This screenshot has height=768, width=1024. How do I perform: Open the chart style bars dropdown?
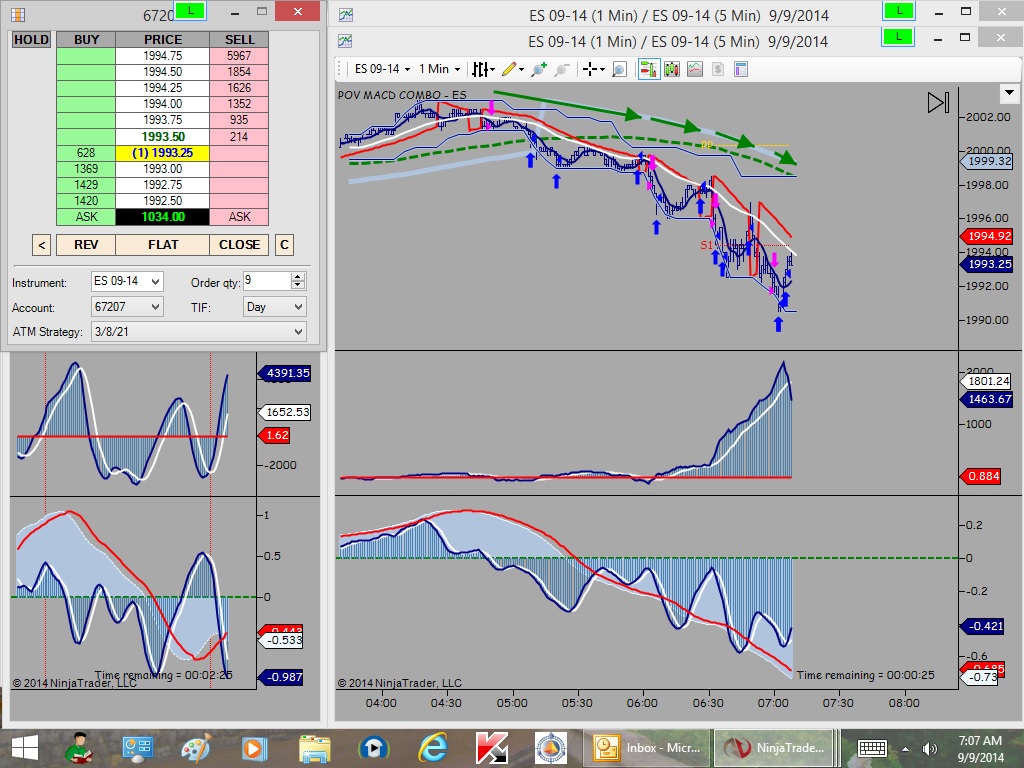click(484, 69)
